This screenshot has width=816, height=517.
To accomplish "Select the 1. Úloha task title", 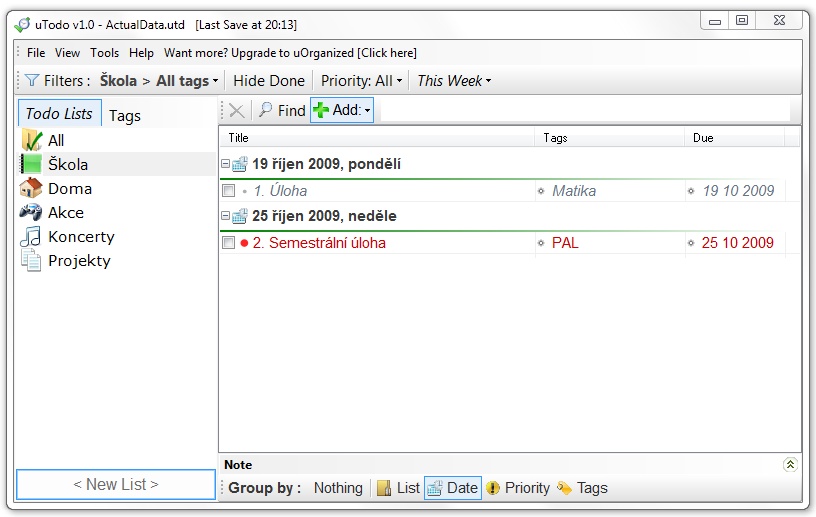I will 280,191.
